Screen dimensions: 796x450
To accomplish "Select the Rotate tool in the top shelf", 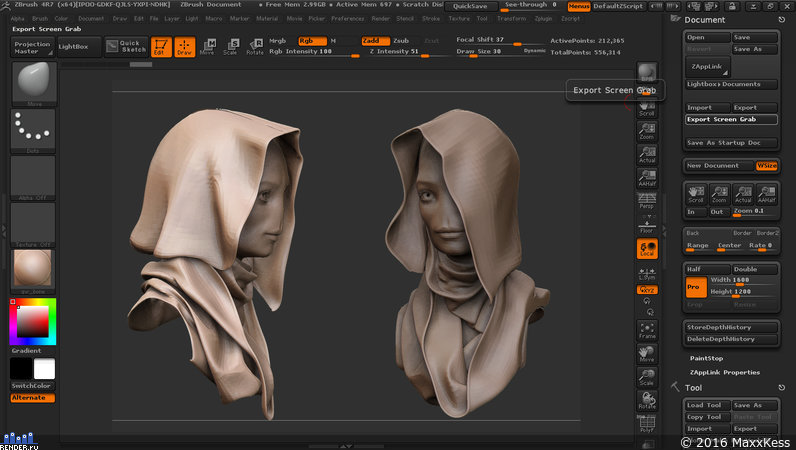I will [255, 47].
